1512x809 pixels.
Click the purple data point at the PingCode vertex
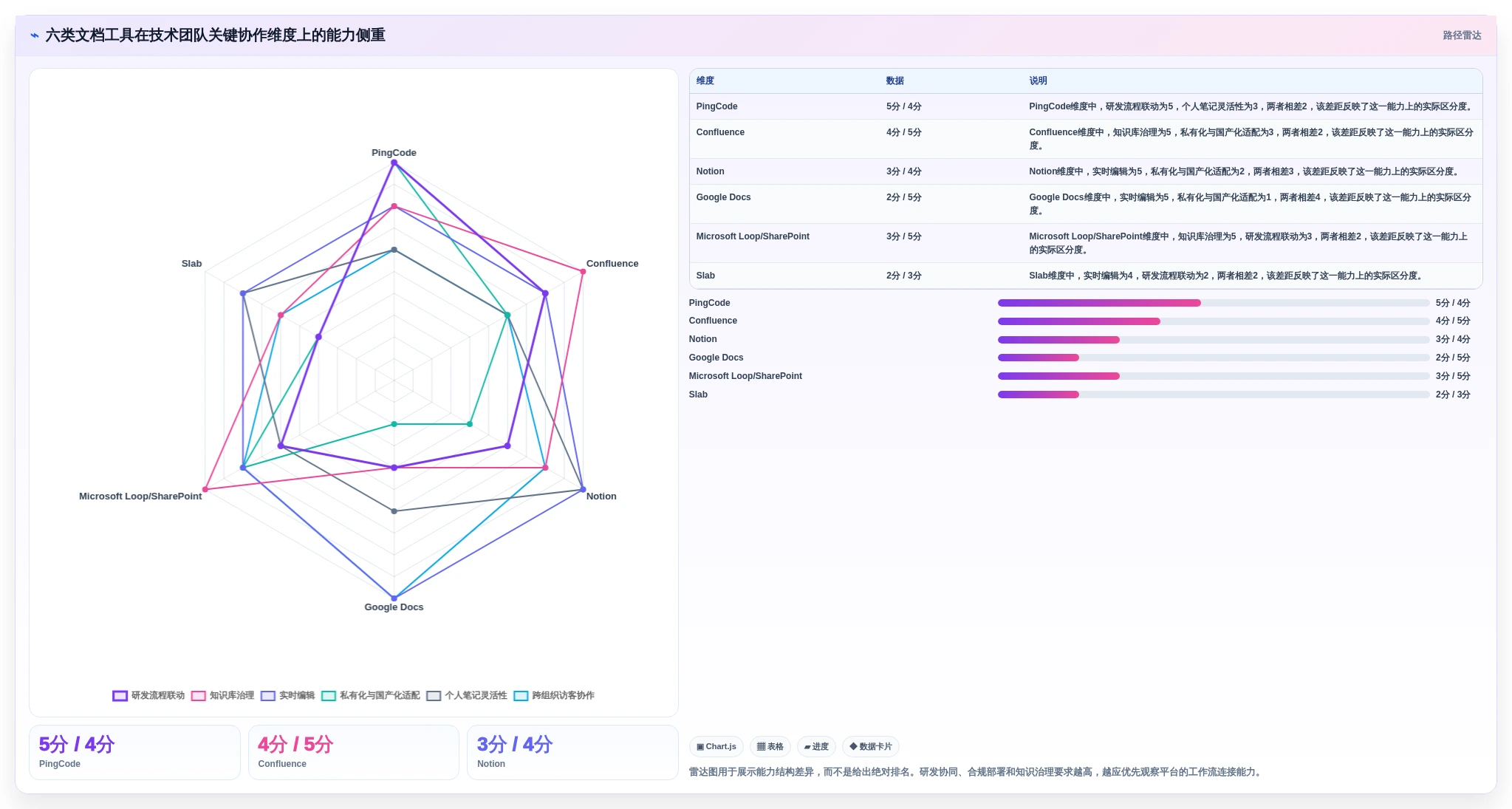point(394,163)
